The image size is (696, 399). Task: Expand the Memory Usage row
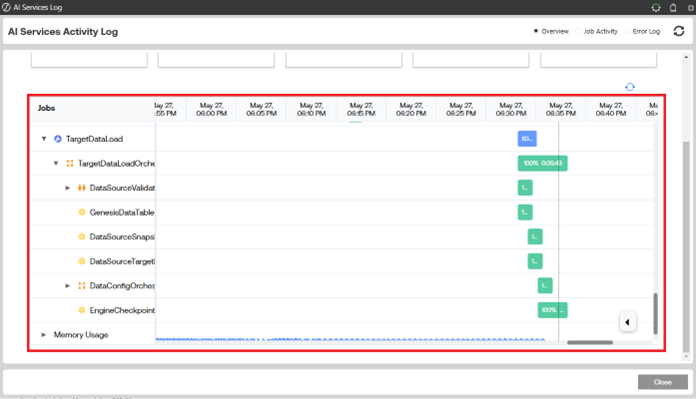[44, 335]
